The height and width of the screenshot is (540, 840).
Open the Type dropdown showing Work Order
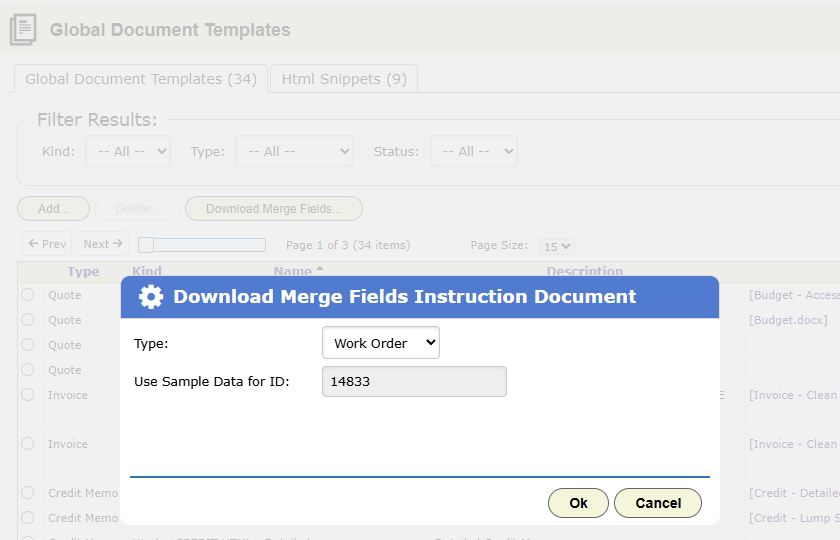point(381,343)
